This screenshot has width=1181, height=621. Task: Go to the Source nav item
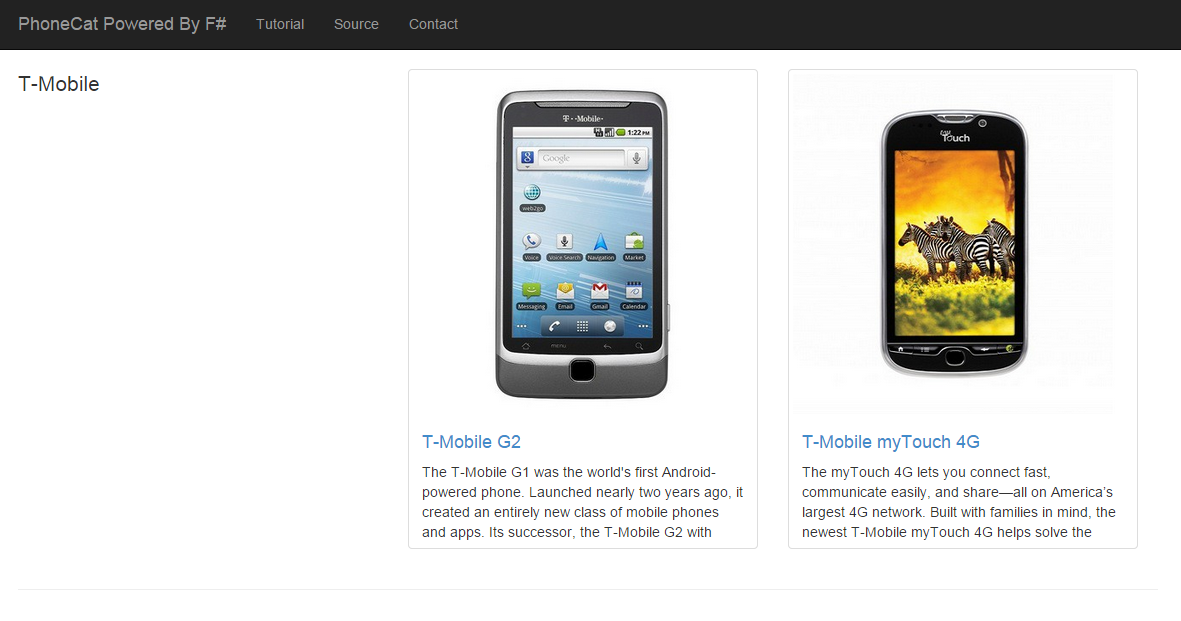356,24
